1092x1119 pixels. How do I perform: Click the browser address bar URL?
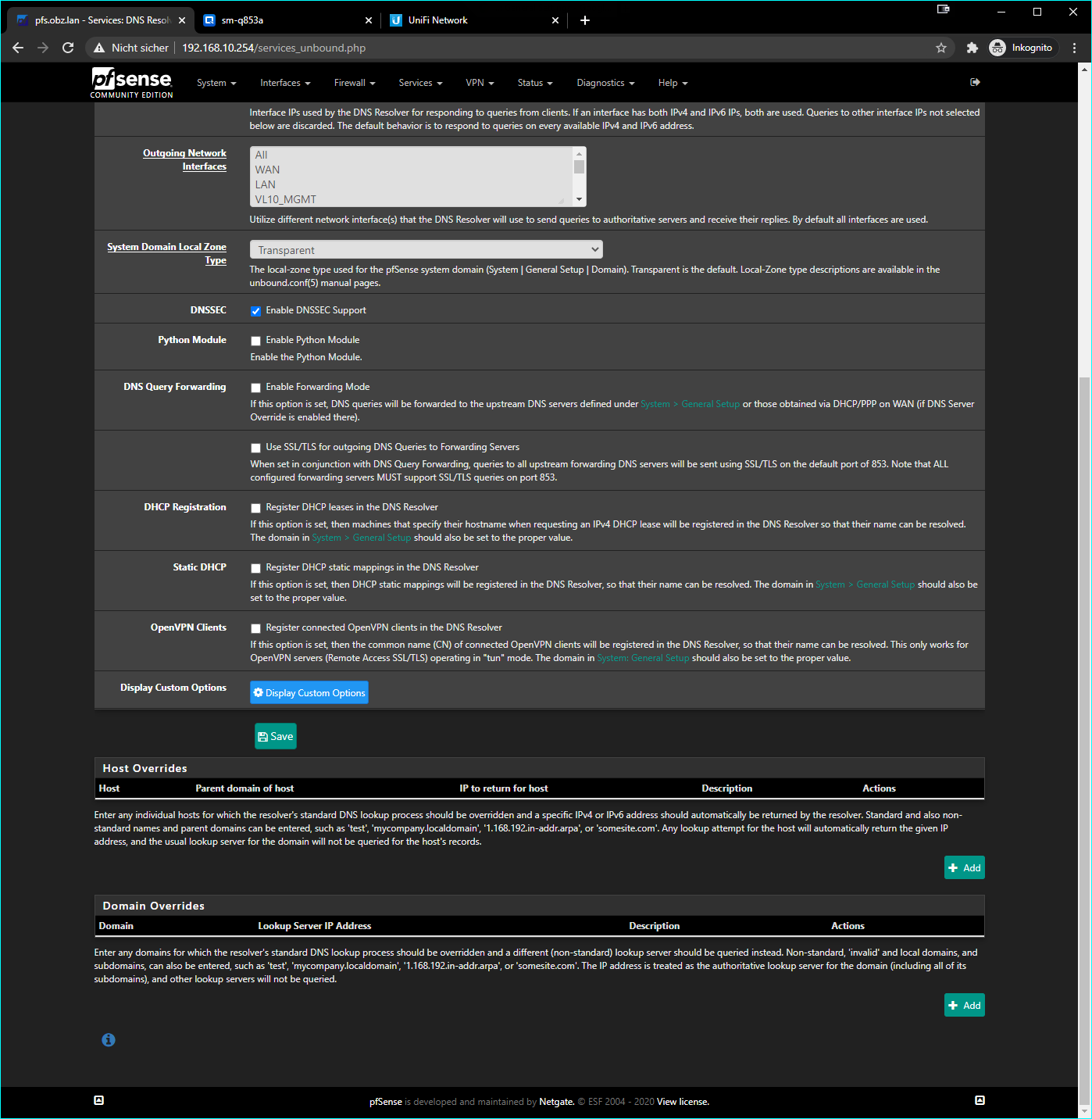[274, 48]
